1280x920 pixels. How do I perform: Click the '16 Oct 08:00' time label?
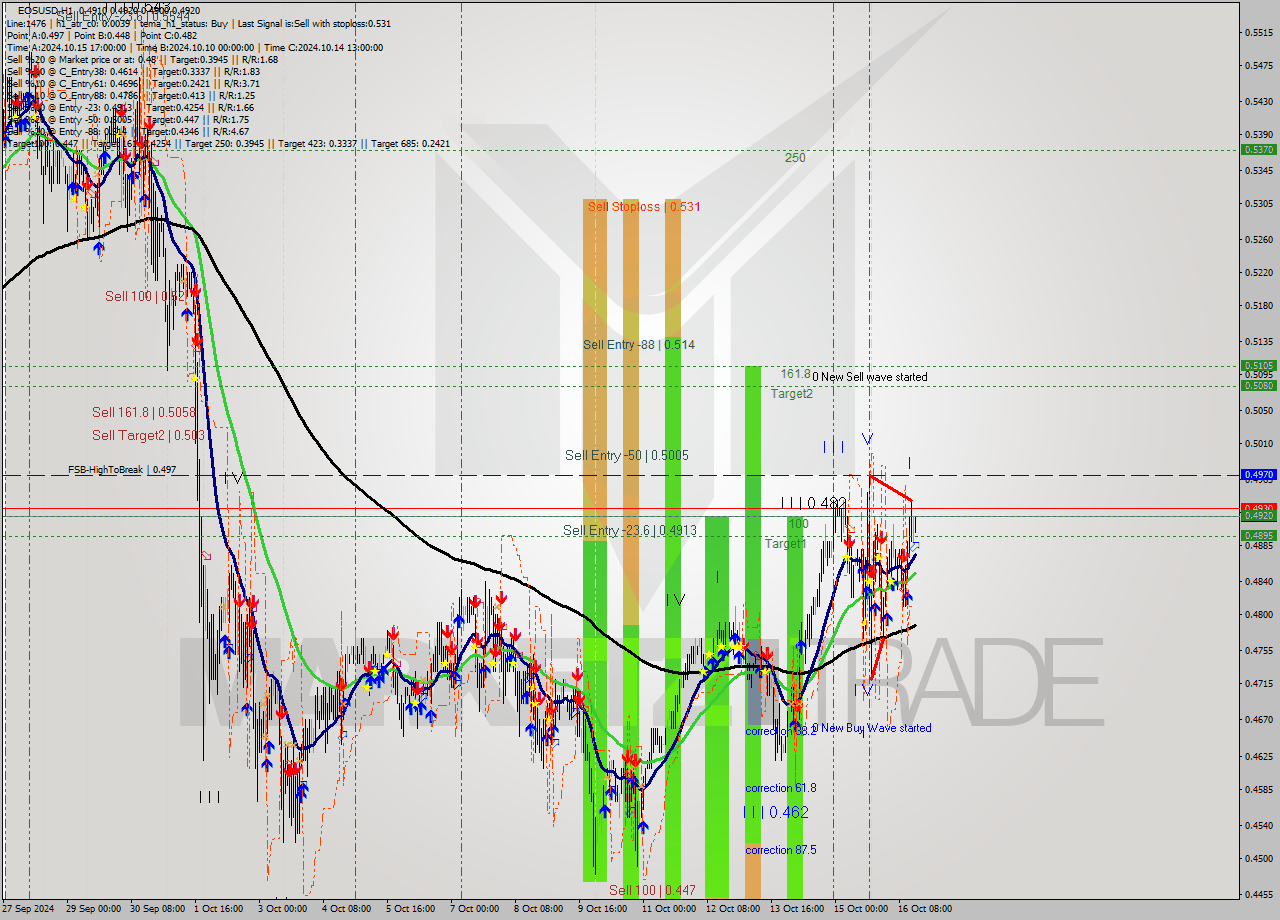click(925, 909)
